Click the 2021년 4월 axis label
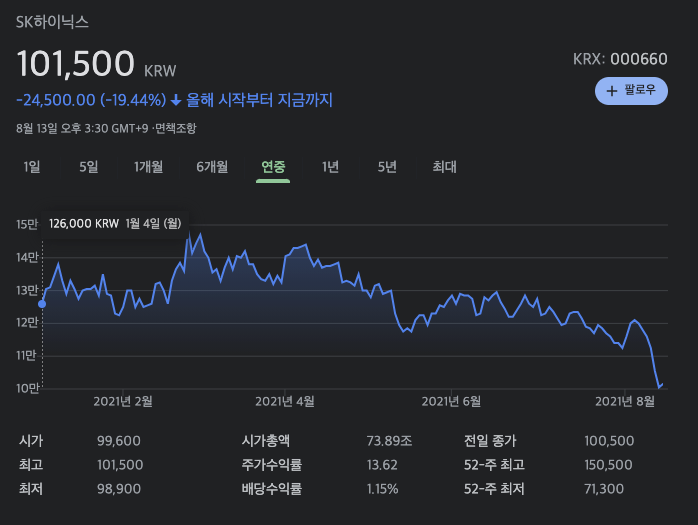 [285, 401]
